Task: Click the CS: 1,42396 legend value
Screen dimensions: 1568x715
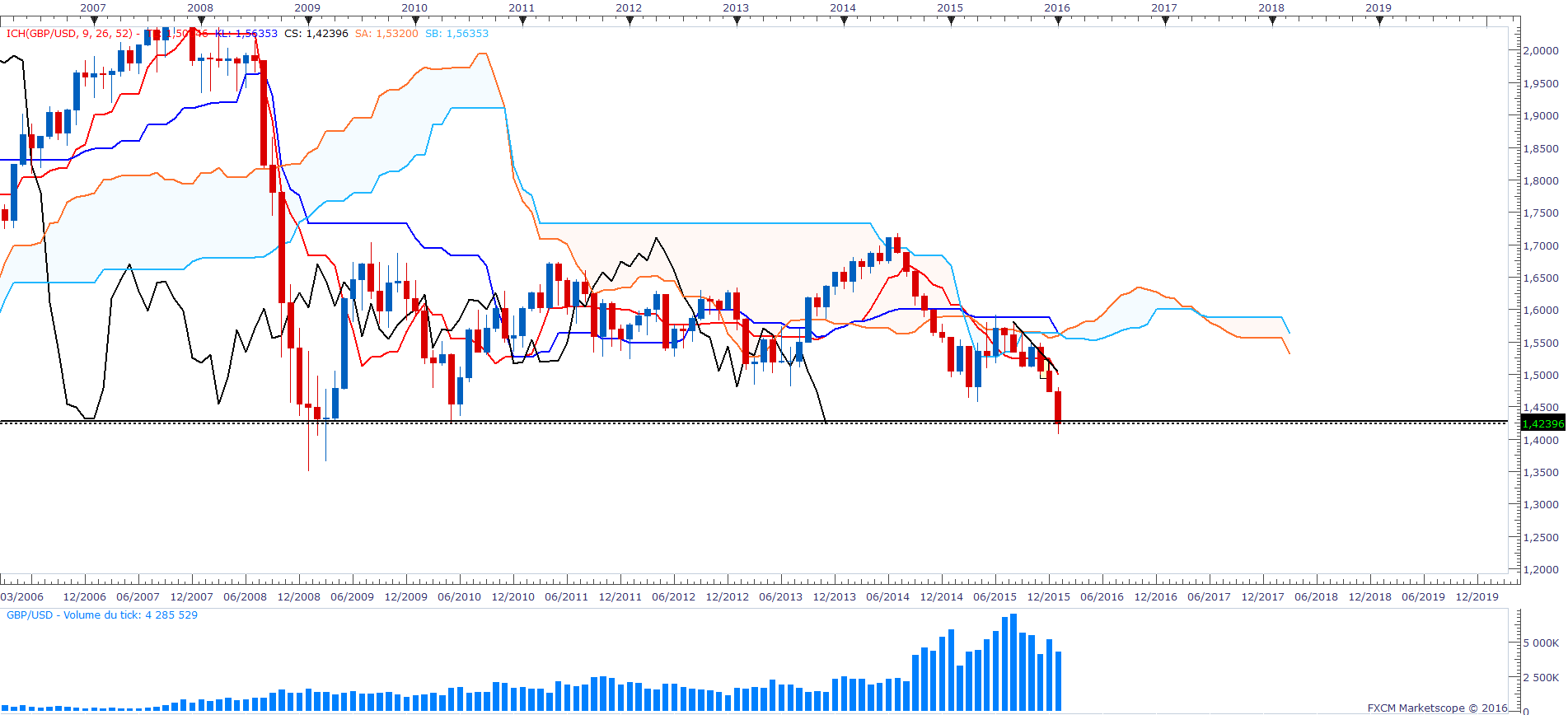Action: click(x=316, y=34)
